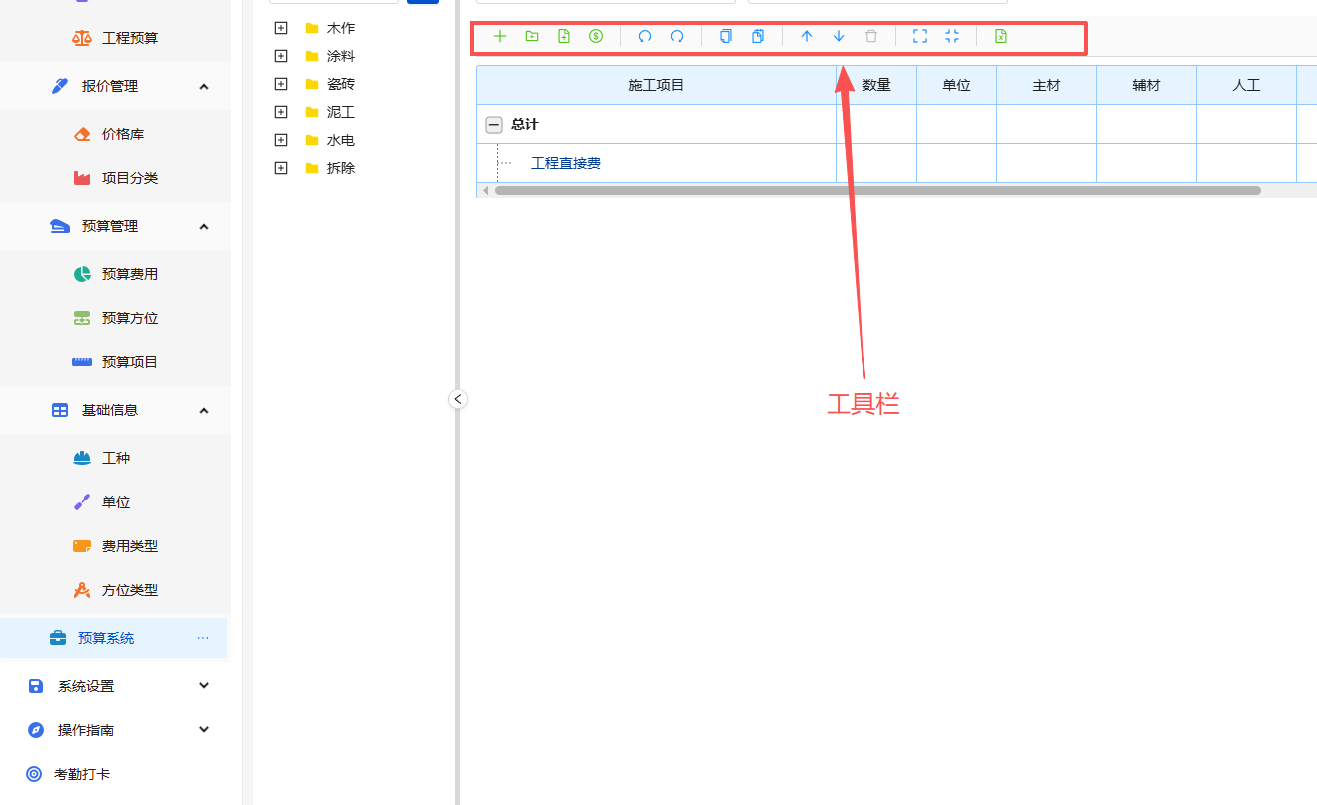Expand the 水电 tree node
The width and height of the screenshot is (1317, 805).
(281, 139)
